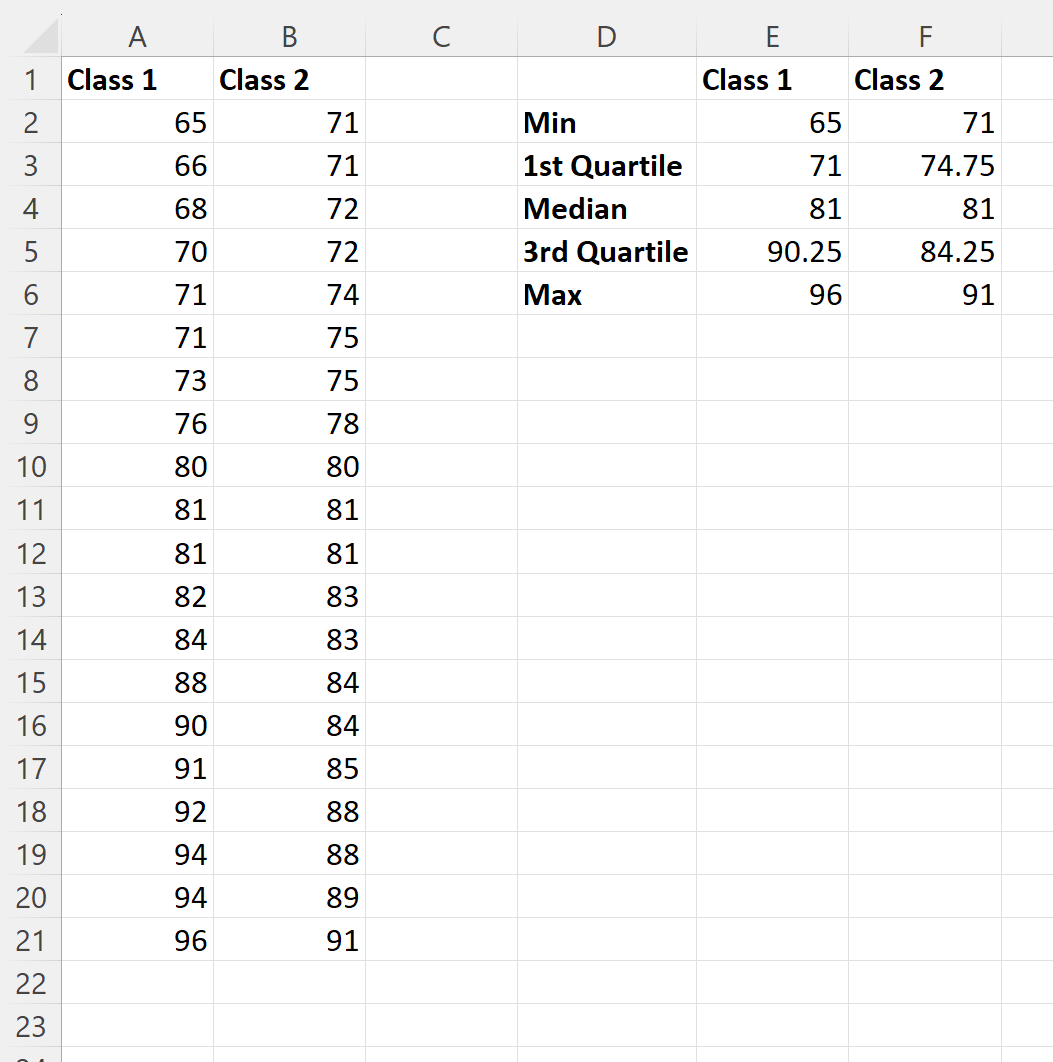Screen dimensions: 1053x1062
Task: Select column A header
Action: pyautogui.click(x=137, y=37)
